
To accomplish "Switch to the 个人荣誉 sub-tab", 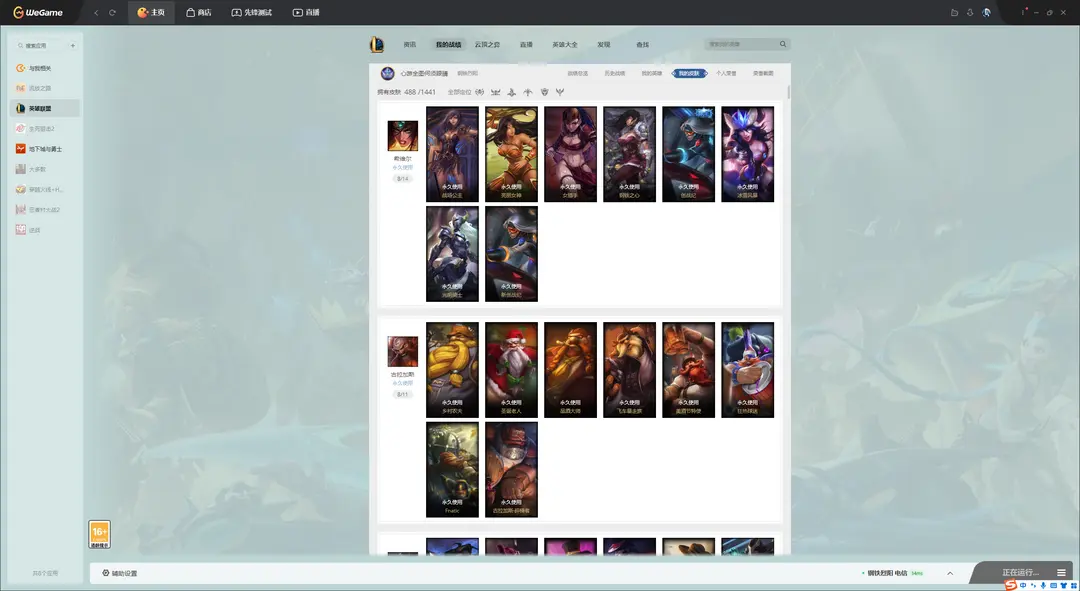I will pyautogui.click(x=726, y=73).
